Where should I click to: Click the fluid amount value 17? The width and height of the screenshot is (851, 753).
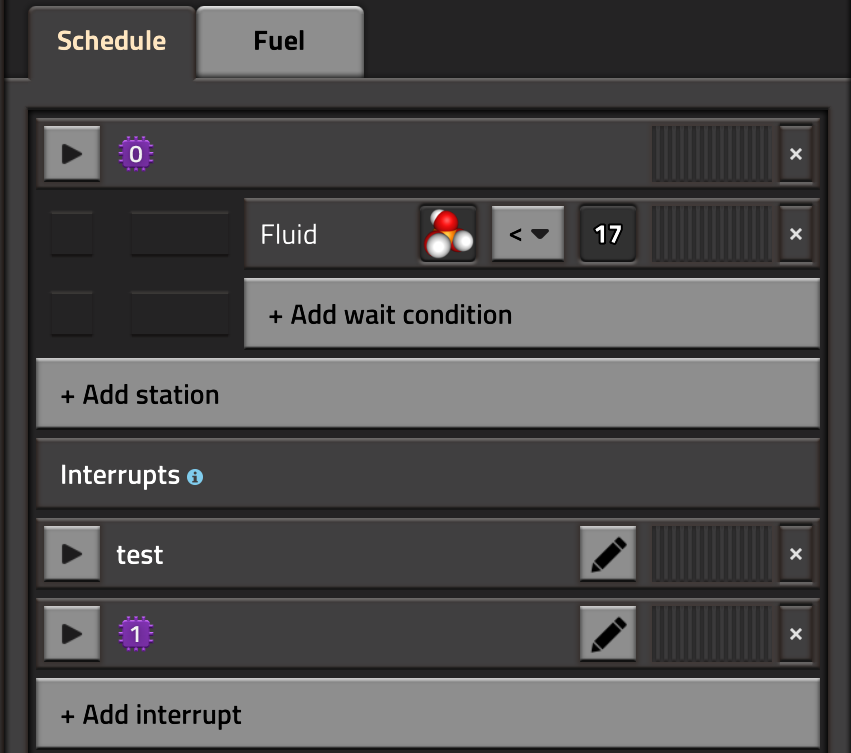pyautogui.click(x=608, y=234)
